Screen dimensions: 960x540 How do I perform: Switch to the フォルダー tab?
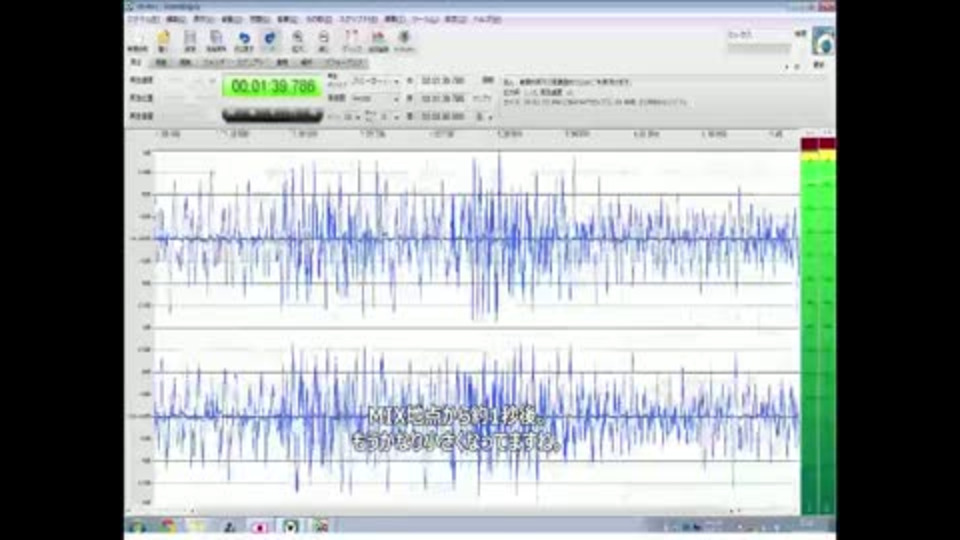click(x=213, y=62)
